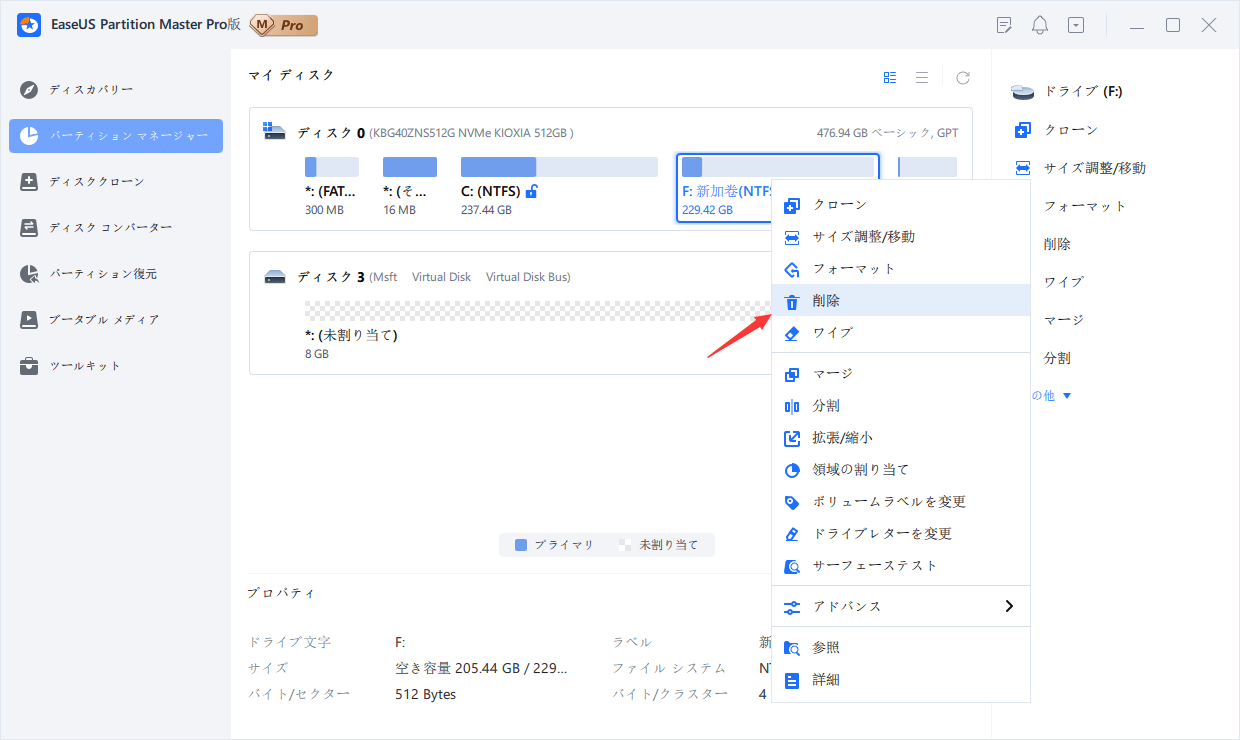
Task: Click the feedback note icon in title bar
Action: tap(1004, 25)
